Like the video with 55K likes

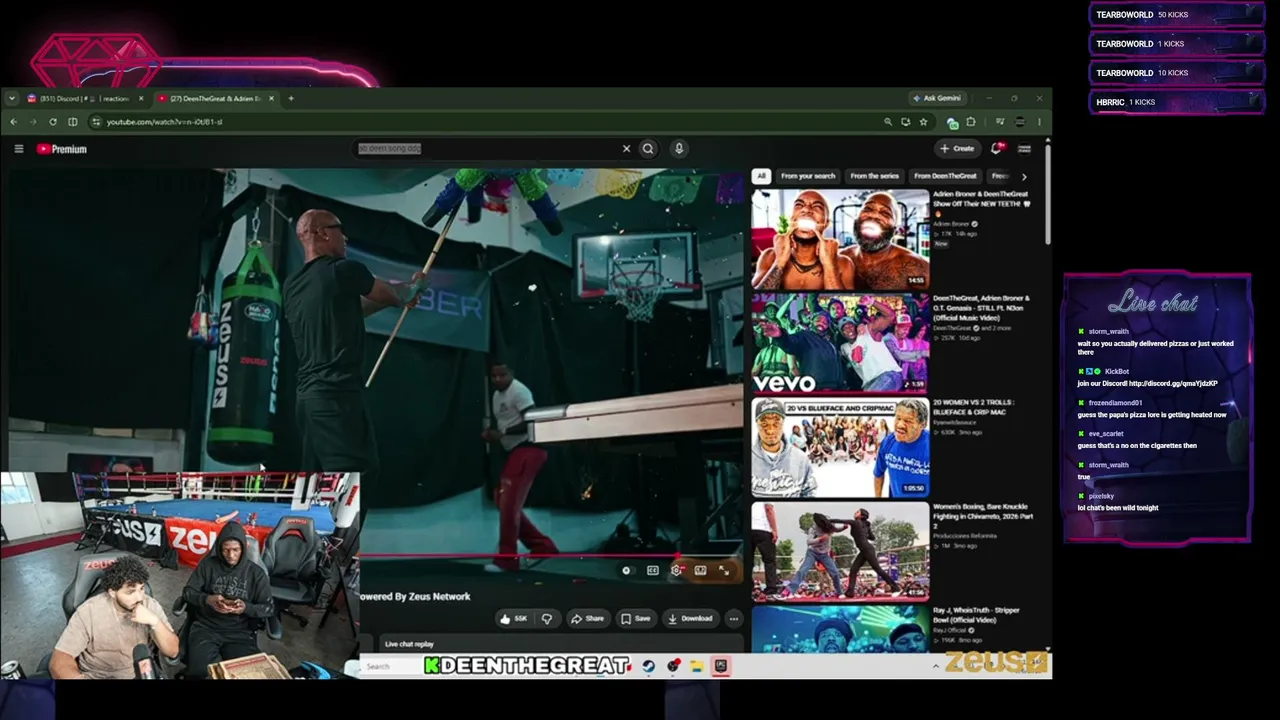click(514, 619)
